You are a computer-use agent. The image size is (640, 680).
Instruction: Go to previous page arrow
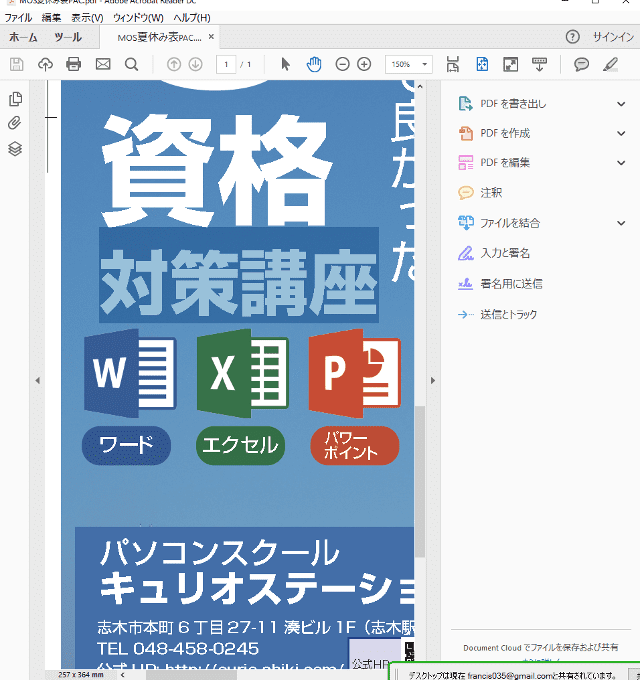tap(173, 65)
